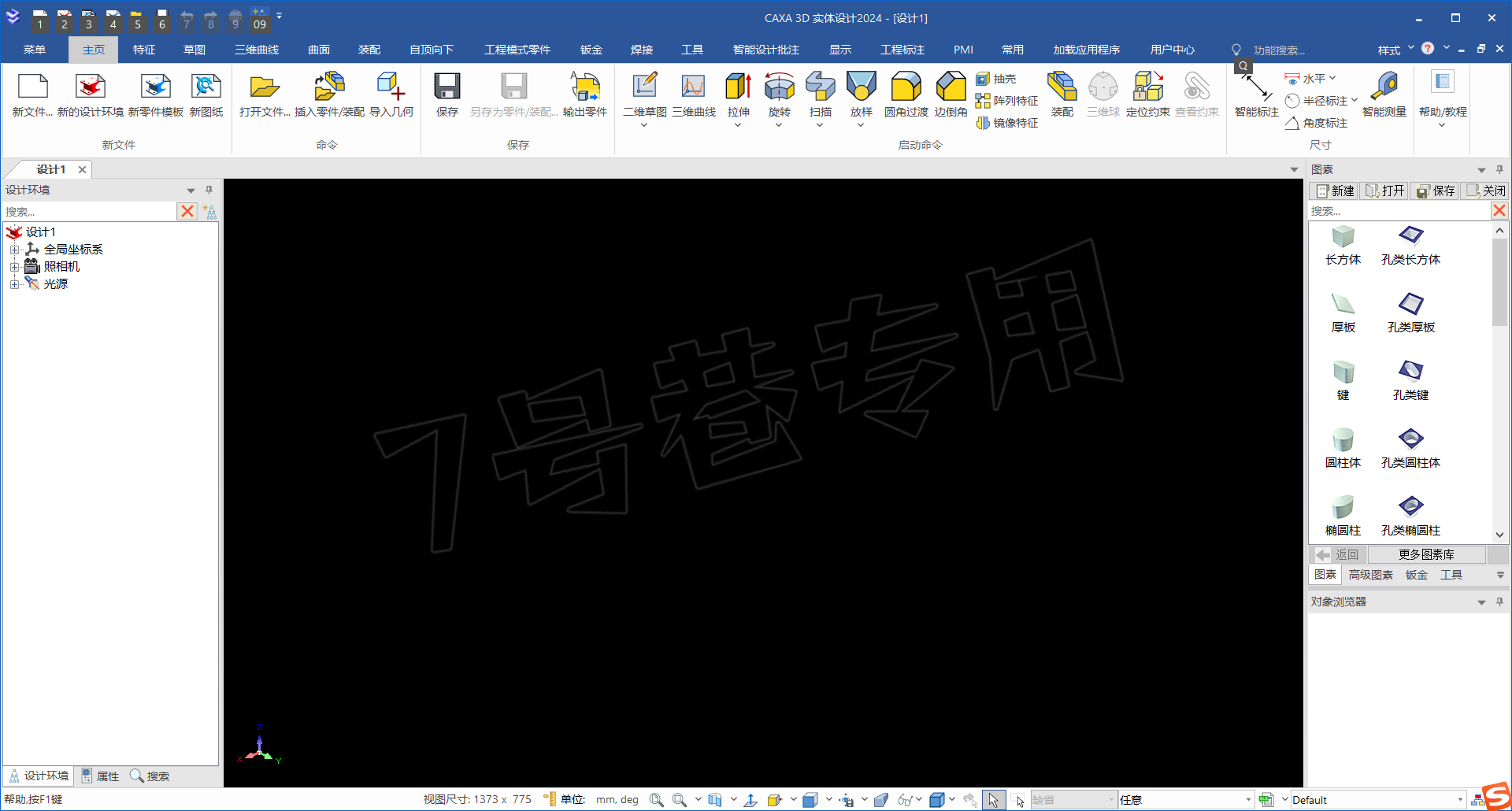Click 保存 in the 图素 panel
1512x811 pixels.
pos(1436,191)
